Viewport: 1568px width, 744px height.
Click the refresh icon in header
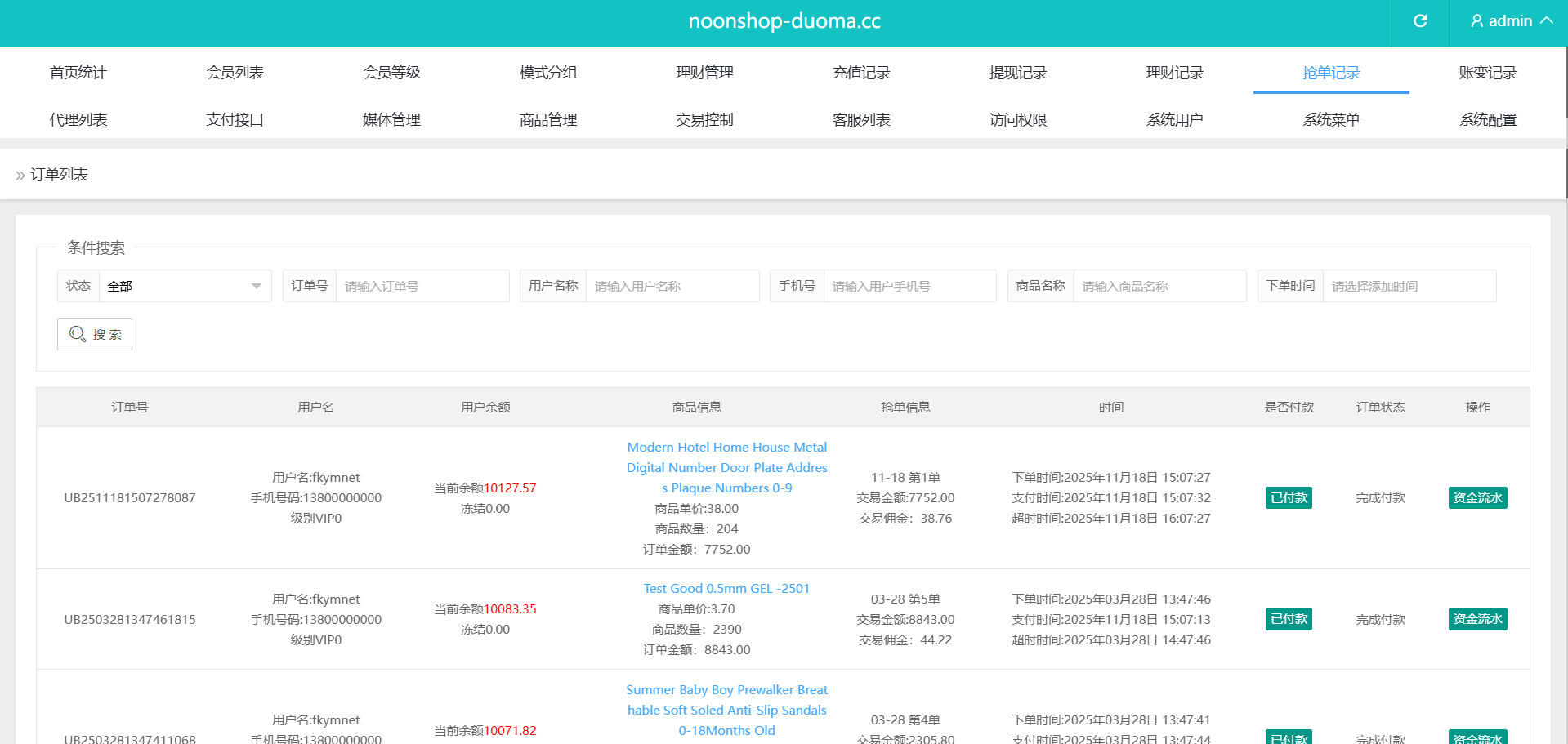point(1420,21)
